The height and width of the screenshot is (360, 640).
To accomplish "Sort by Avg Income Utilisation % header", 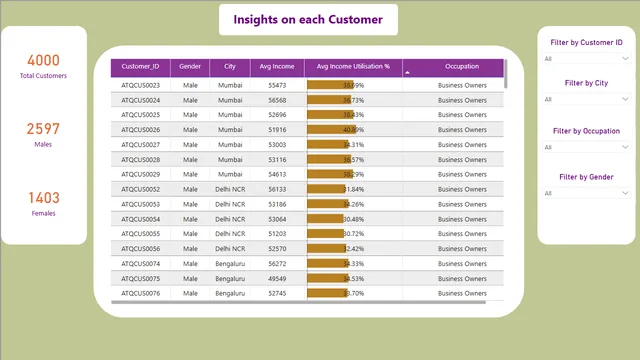I will tap(353, 67).
